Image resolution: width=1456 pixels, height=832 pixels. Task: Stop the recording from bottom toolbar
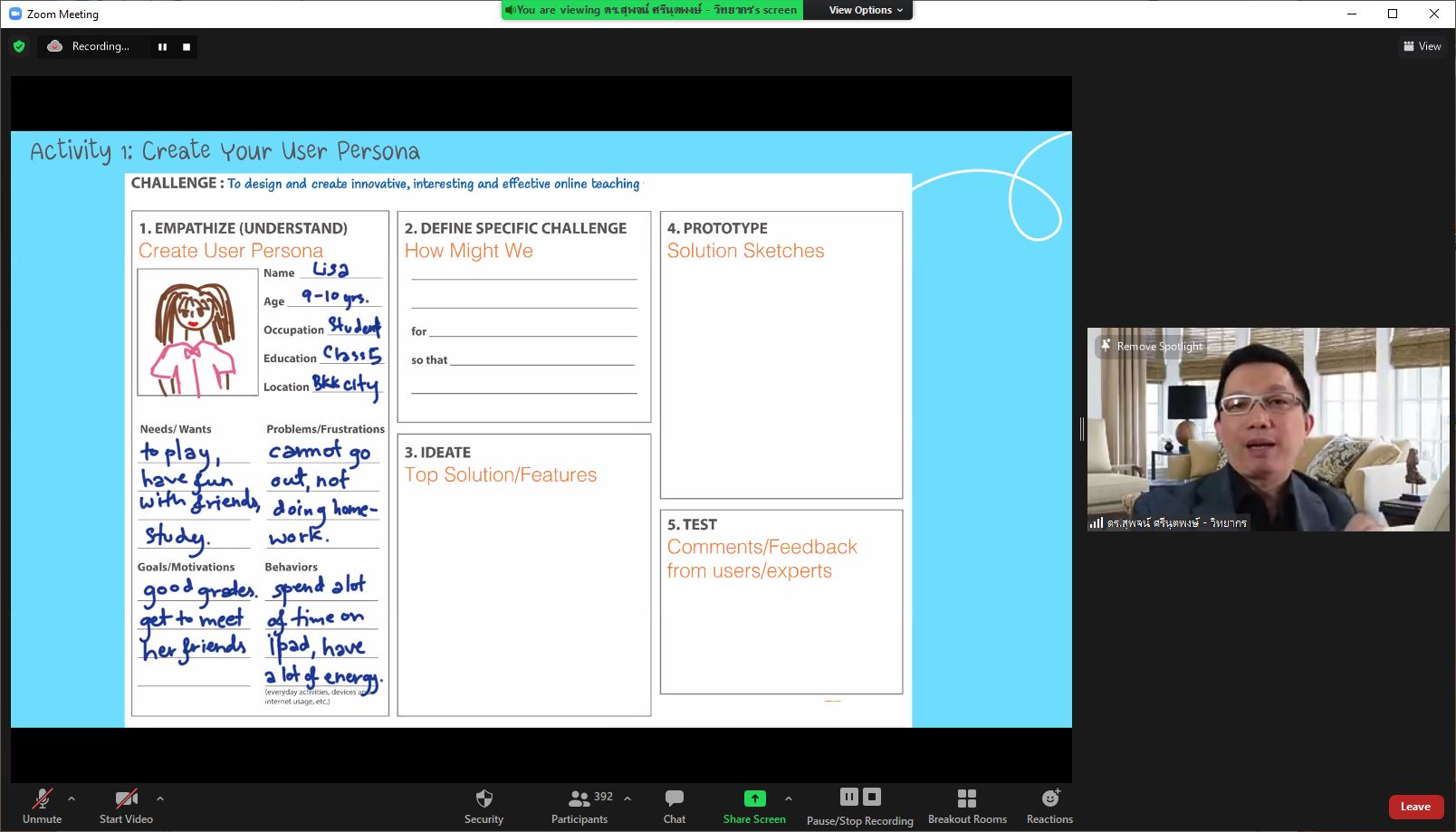tap(872, 797)
